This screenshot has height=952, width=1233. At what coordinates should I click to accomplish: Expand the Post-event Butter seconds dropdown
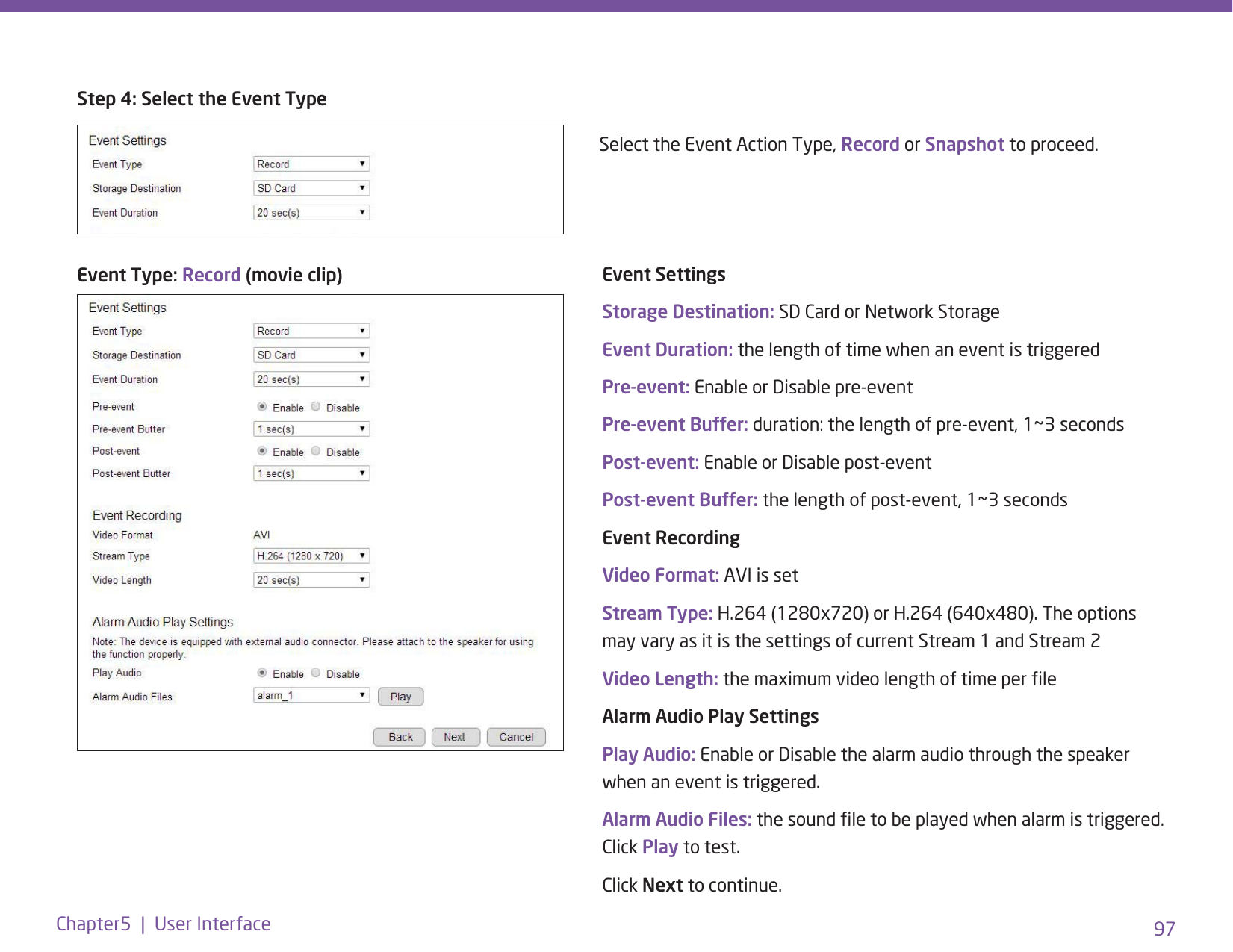(x=311, y=473)
